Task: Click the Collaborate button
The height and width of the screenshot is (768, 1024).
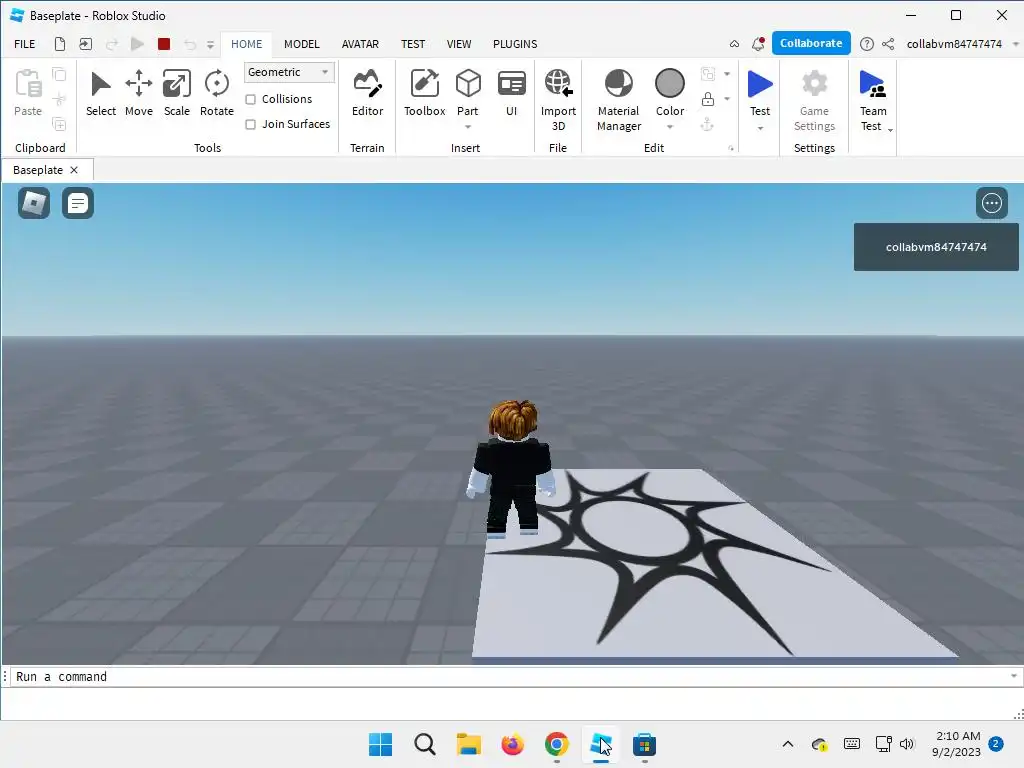Action: click(x=811, y=43)
